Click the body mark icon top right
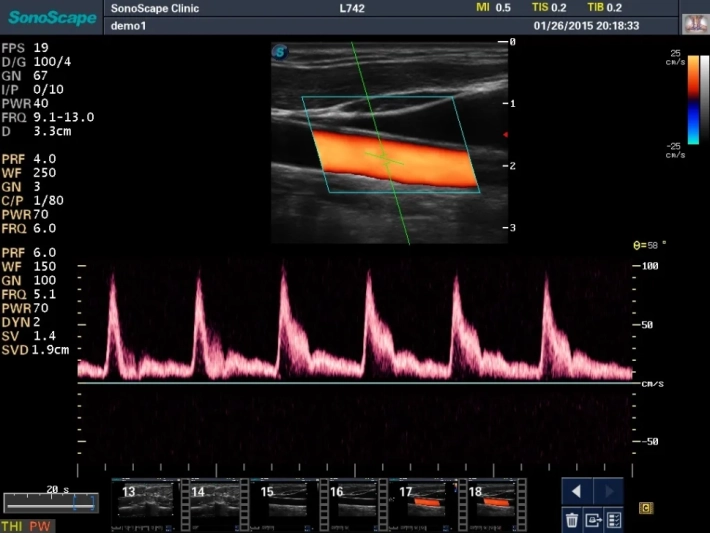 (x=694, y=24)
